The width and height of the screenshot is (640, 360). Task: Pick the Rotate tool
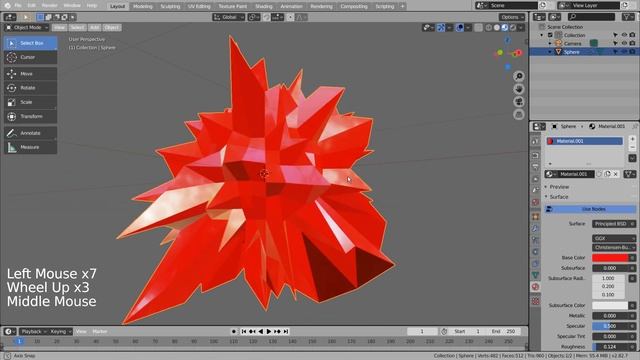(31, 88)
